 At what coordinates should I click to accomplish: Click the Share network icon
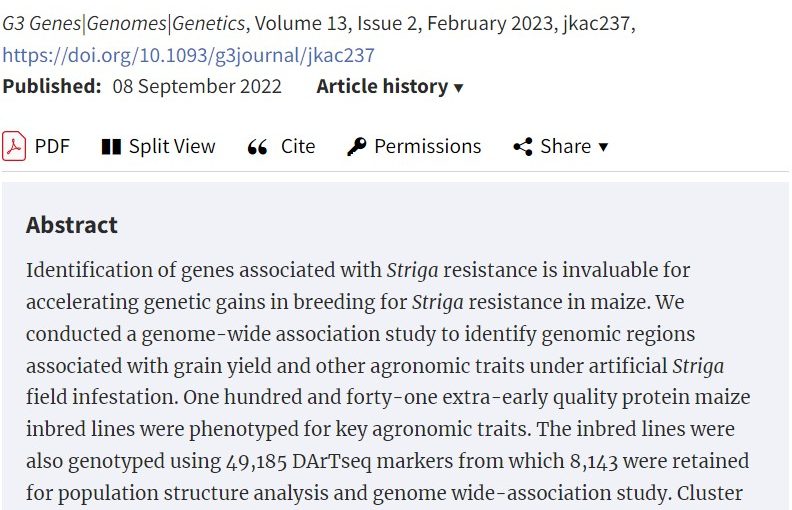(523, 147)
